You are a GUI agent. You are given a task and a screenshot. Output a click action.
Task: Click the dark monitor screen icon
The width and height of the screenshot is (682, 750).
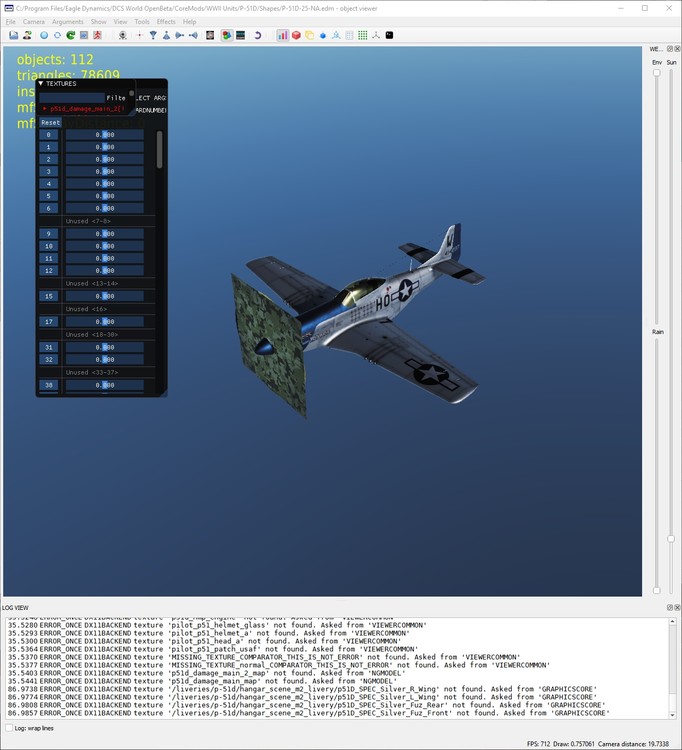pyautogui.click(x=241, y=35)
